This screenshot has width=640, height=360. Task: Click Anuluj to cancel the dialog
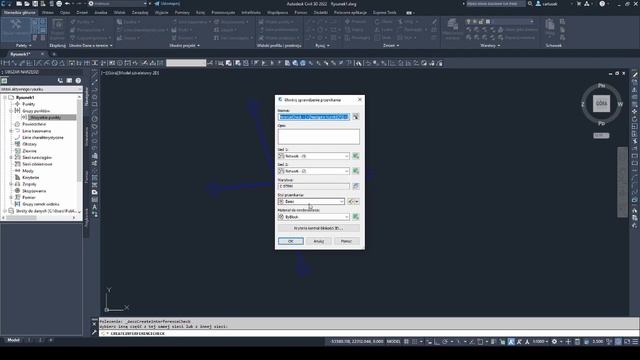point(318,241)
